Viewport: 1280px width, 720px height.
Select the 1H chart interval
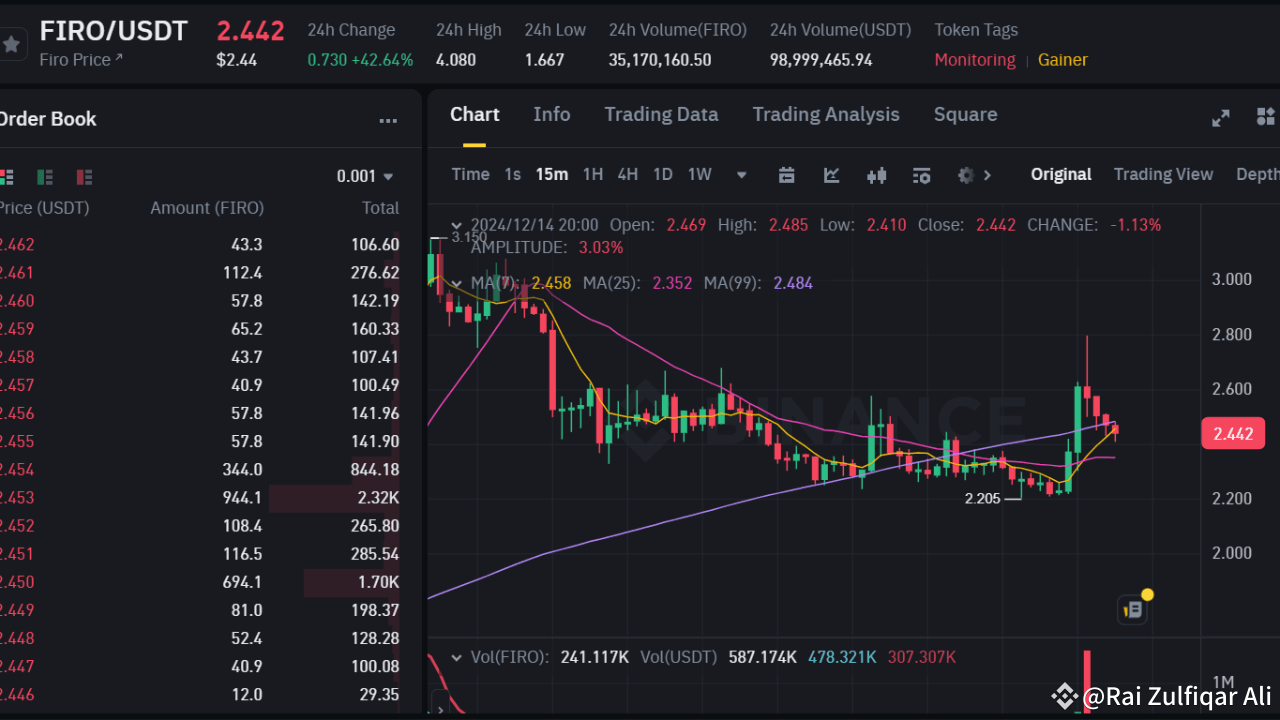tap(593, 174)
